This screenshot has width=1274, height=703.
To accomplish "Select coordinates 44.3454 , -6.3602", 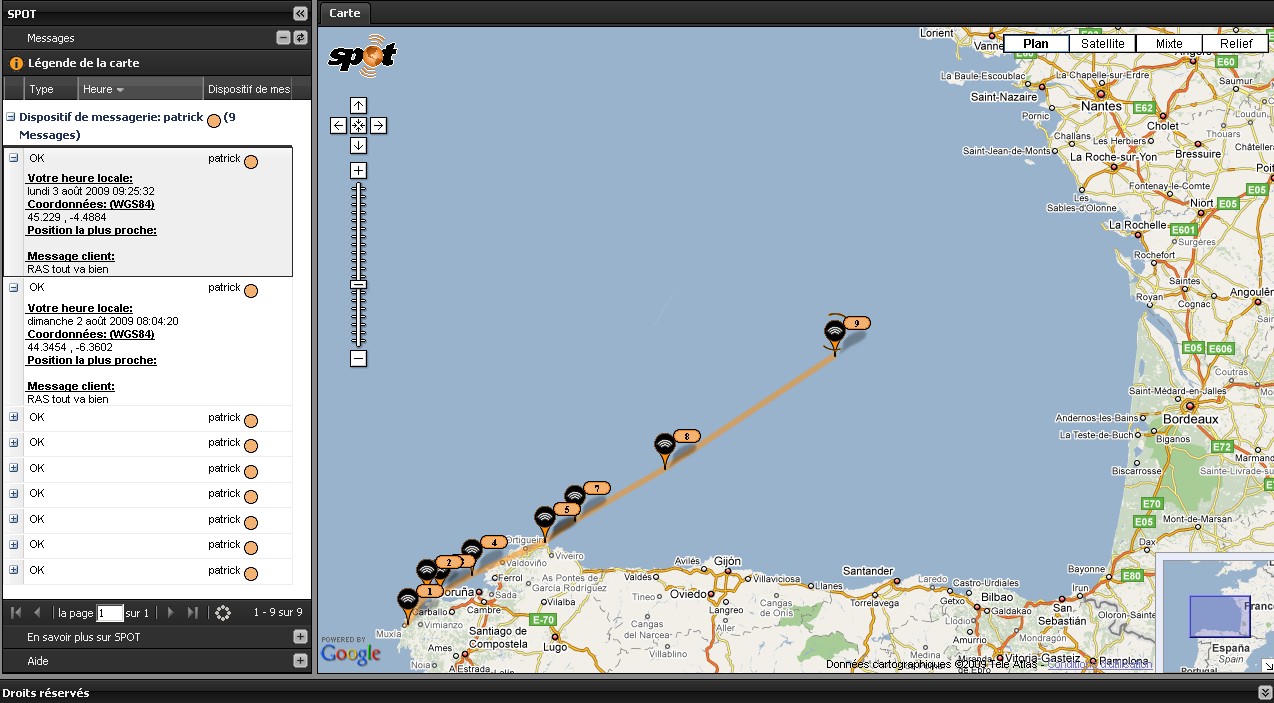I will (70, 347).
